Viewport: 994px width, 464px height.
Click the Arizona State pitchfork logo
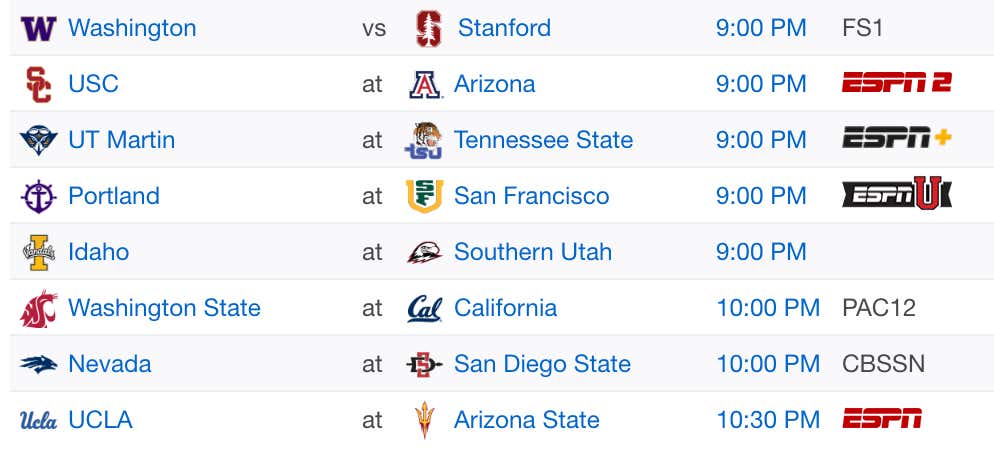pyautogui.click(x=425, y=420)
